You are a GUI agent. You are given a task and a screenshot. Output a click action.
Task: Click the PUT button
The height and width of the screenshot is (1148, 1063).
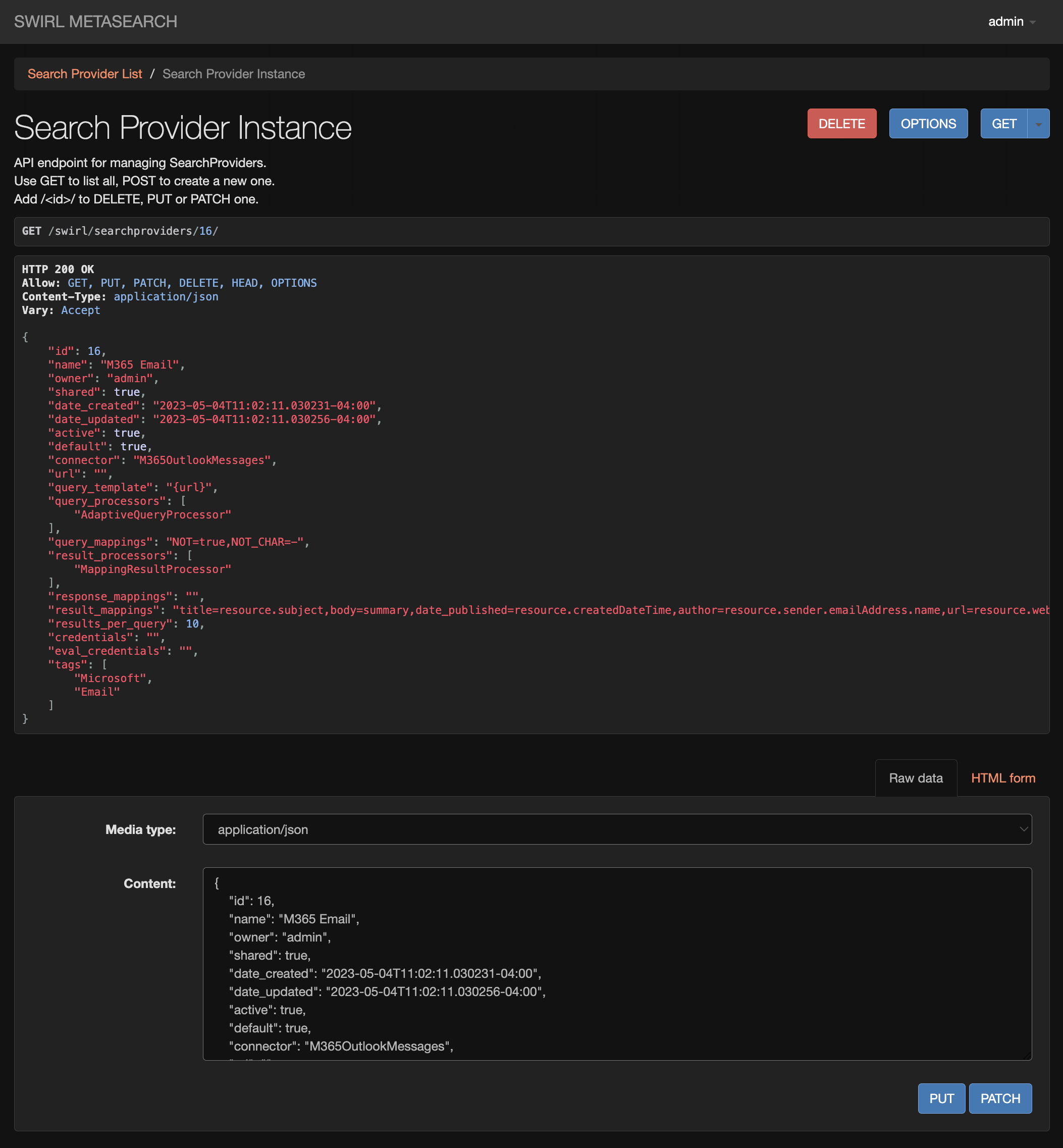941,1099
